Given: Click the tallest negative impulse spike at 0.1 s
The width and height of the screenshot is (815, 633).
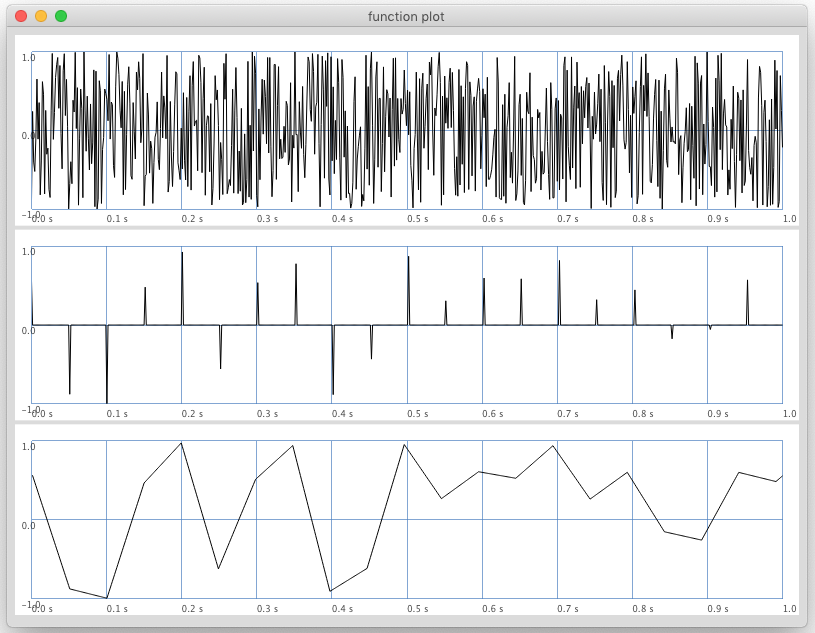Looking at the screenshot, I should 107,365.
